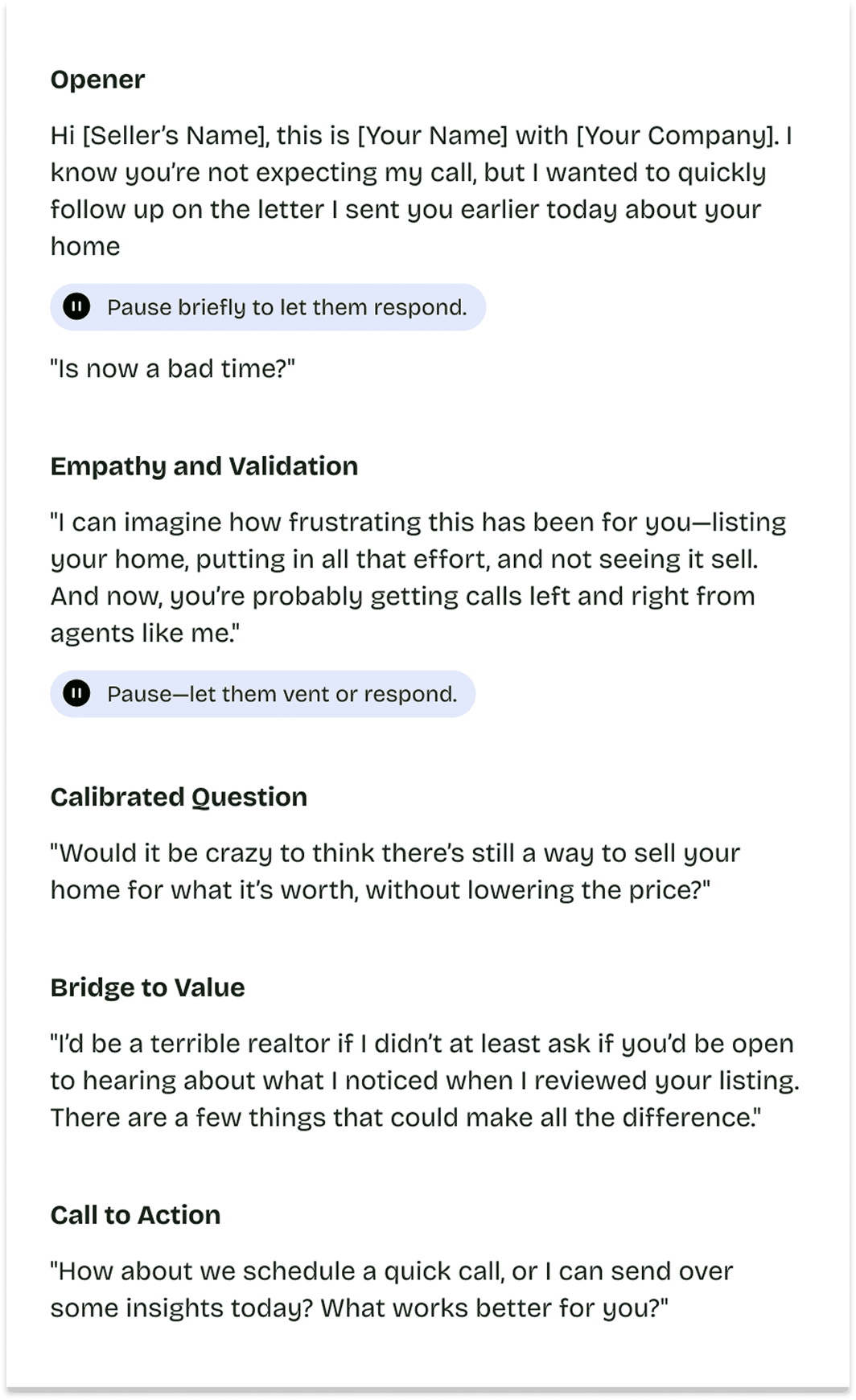
Task: Click the "Bridge to Value" heading
Action: (147, 987)
